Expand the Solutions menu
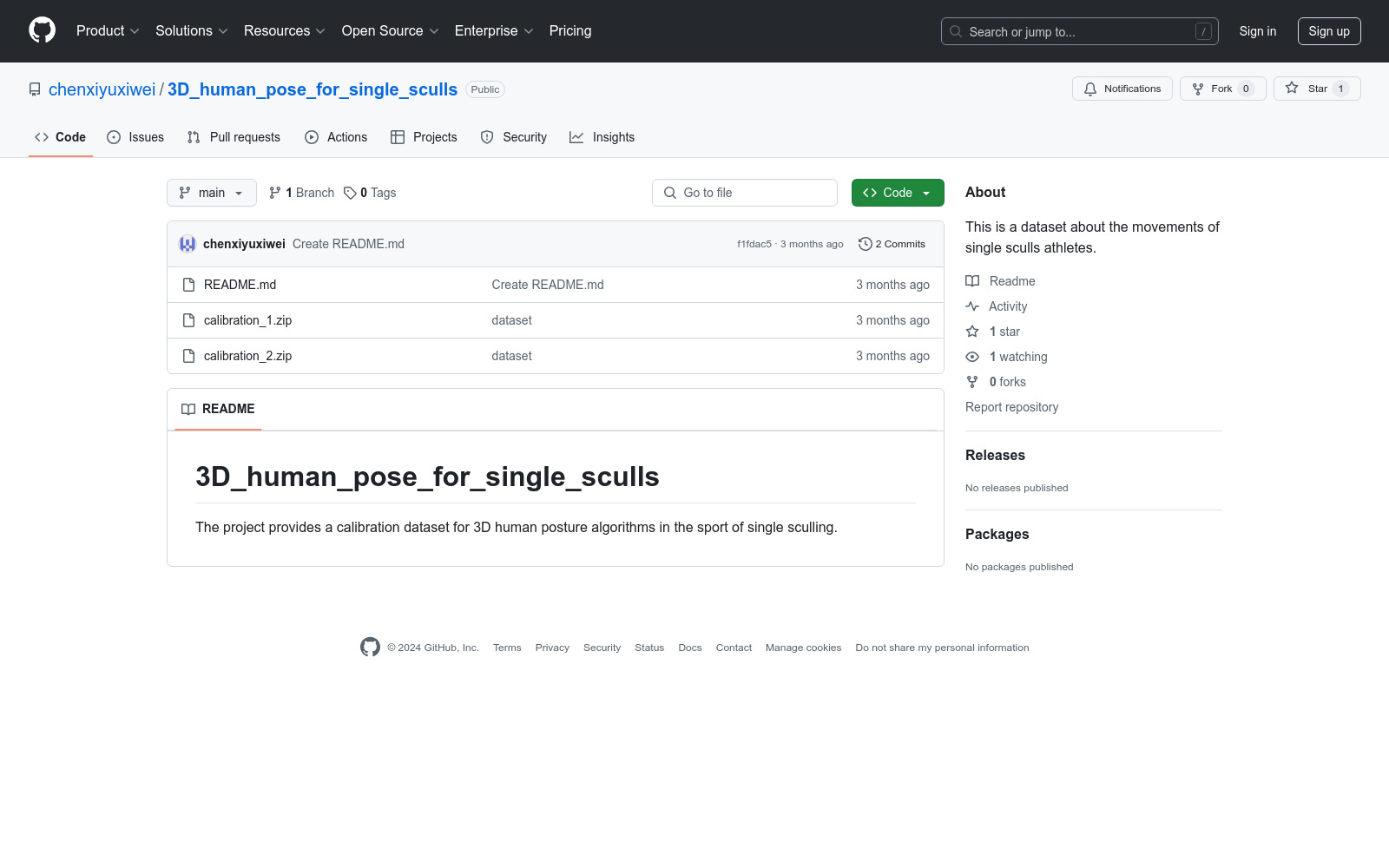The width and height of the screenshot is (1389, 868). point(192,30)
